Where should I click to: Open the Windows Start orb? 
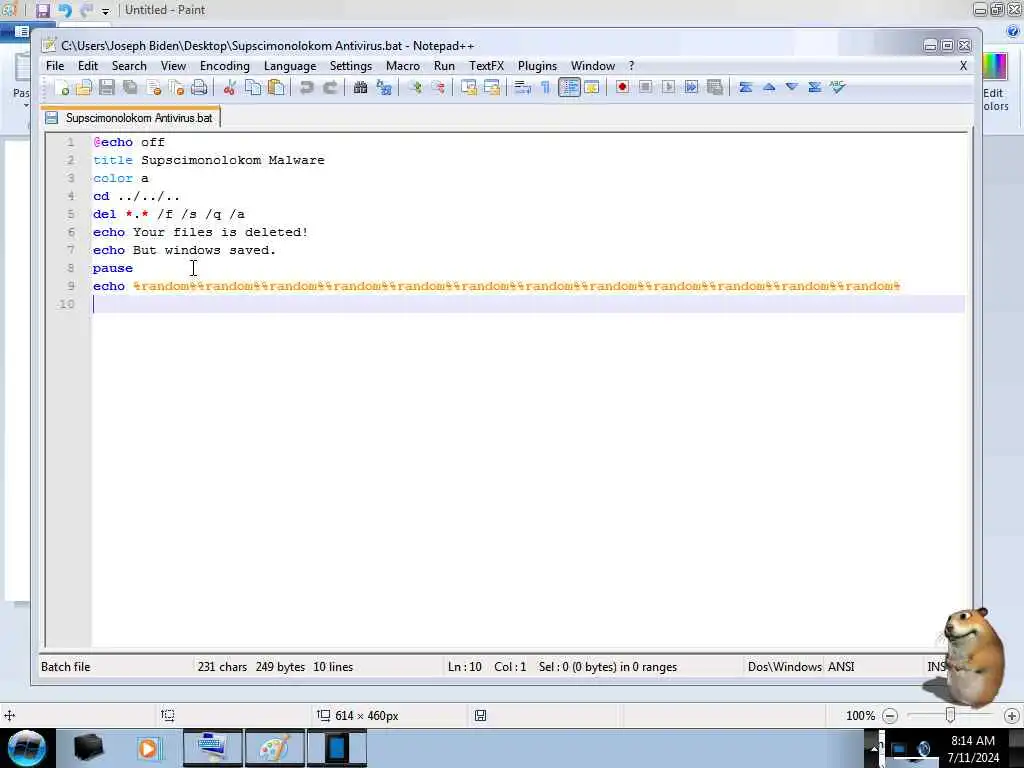pyautogui.click(x=26, y=748)
